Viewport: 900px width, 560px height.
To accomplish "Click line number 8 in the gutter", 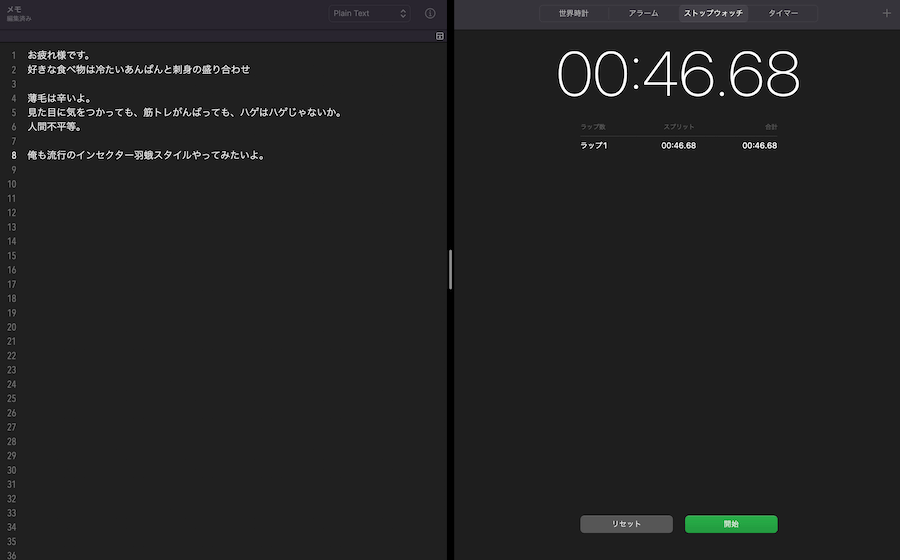I will (x=14, y=156).
